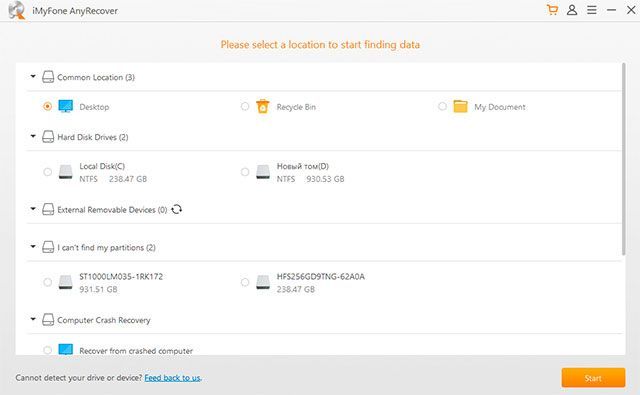
Task: Close the AnyRecover window
Action: (x=631, y=10)
